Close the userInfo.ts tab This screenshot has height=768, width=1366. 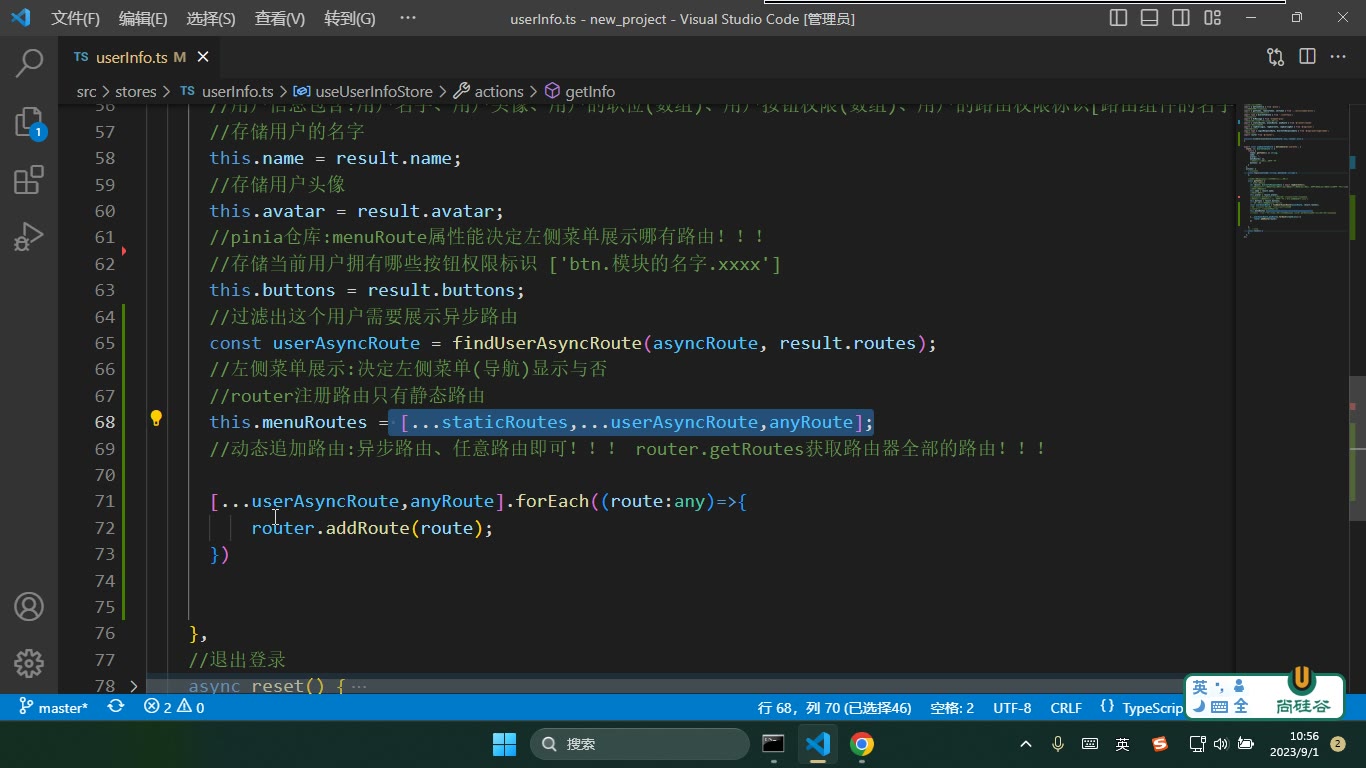coord(203,57)
